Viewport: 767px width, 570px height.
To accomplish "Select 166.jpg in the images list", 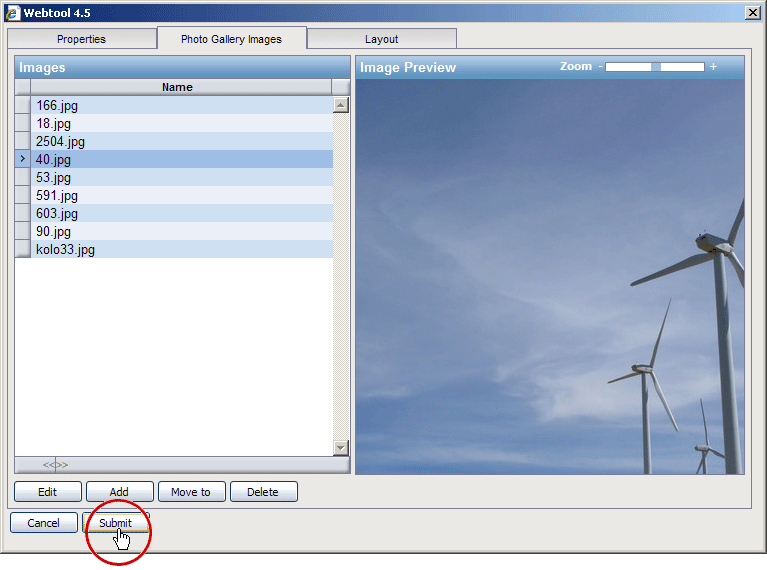I will coord(56,105).
